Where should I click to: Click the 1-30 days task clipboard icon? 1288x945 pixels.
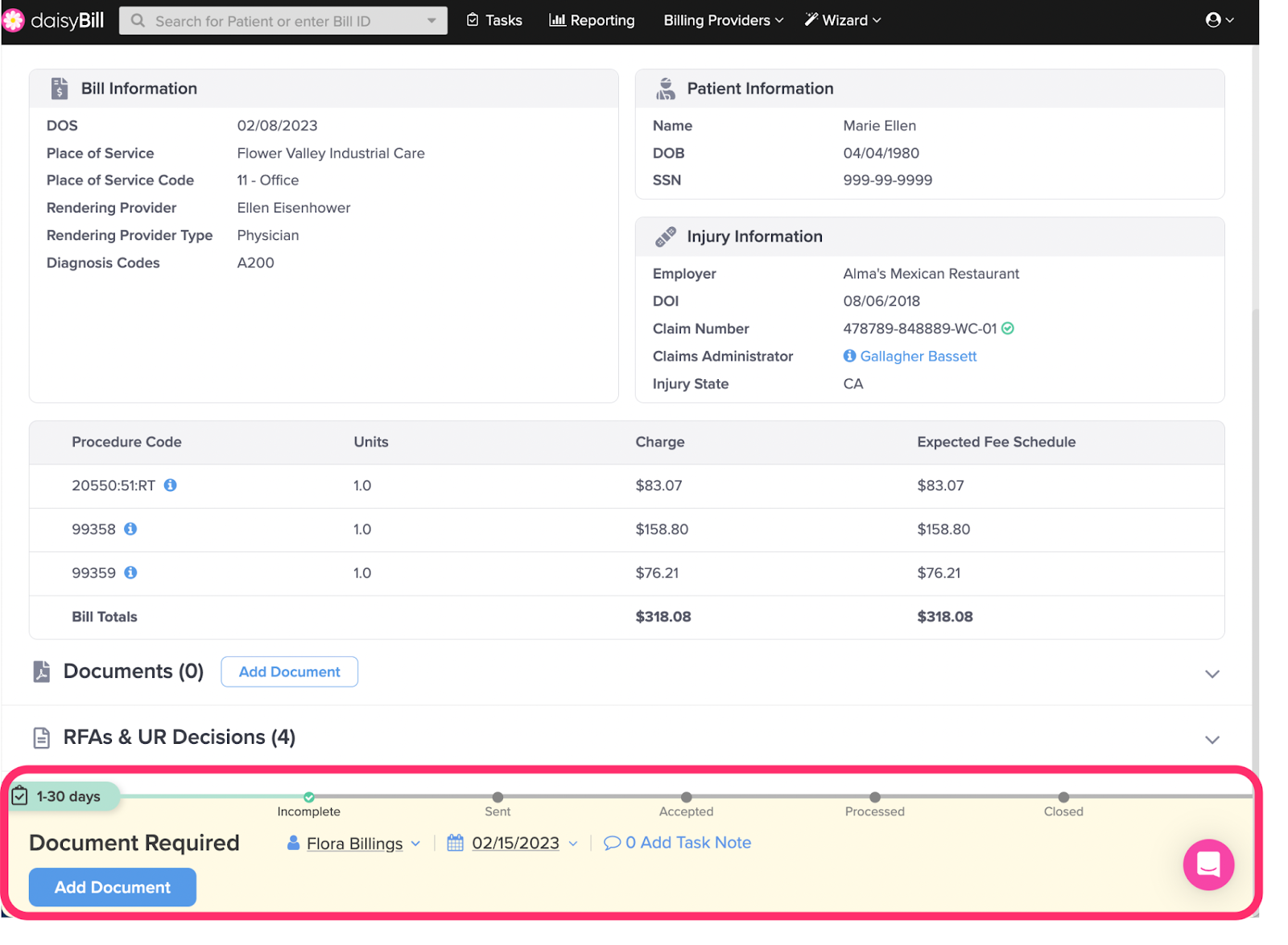point(20,796)
